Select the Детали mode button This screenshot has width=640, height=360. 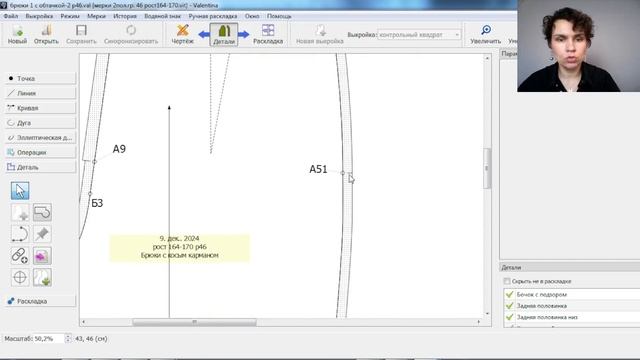tap(224, 34)
